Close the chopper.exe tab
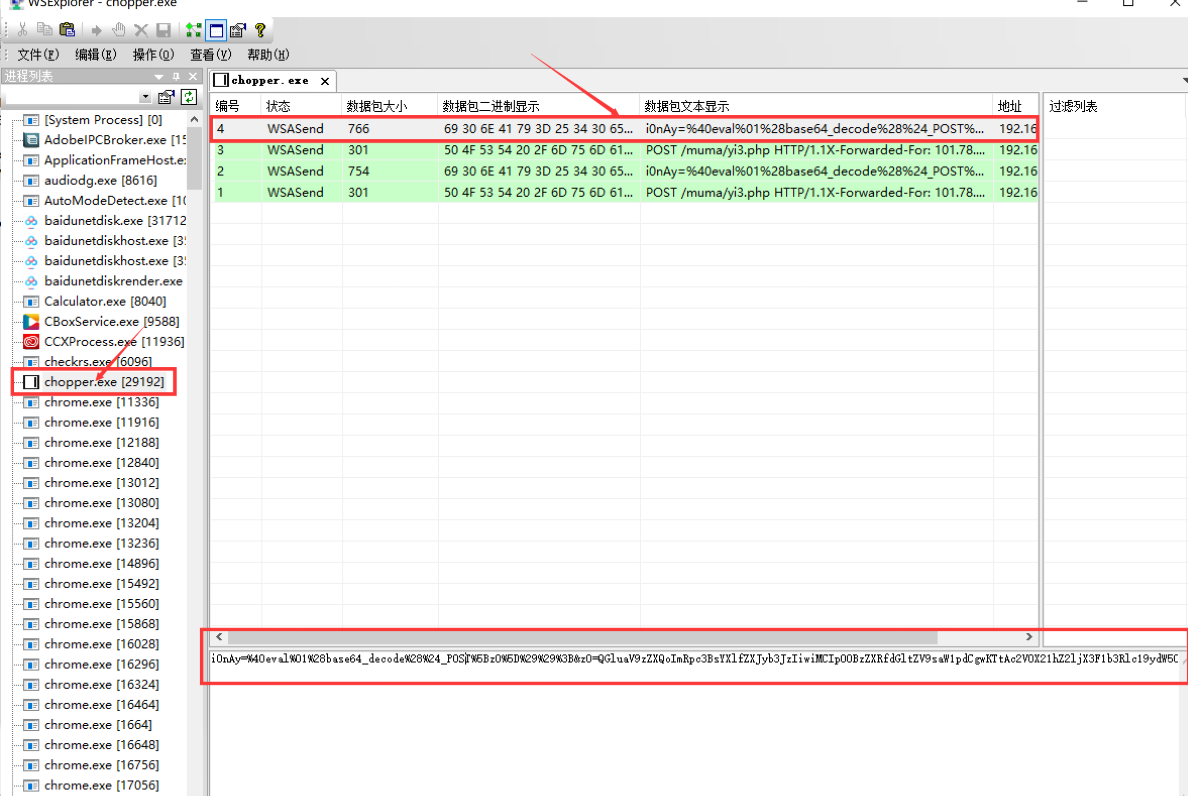This screenshot has width=1188, height=796. (x=325, y=81)
